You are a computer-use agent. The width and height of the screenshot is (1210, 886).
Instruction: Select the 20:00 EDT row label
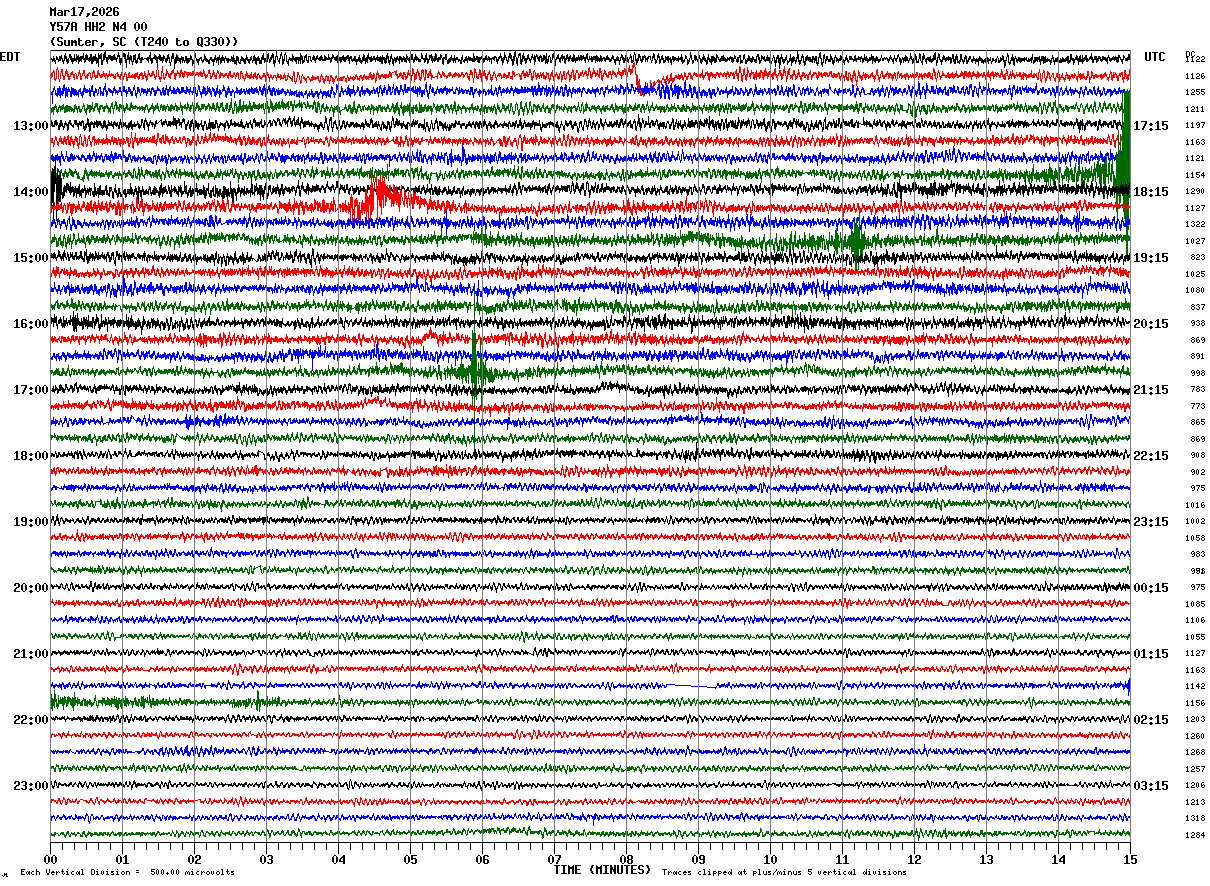31,588
